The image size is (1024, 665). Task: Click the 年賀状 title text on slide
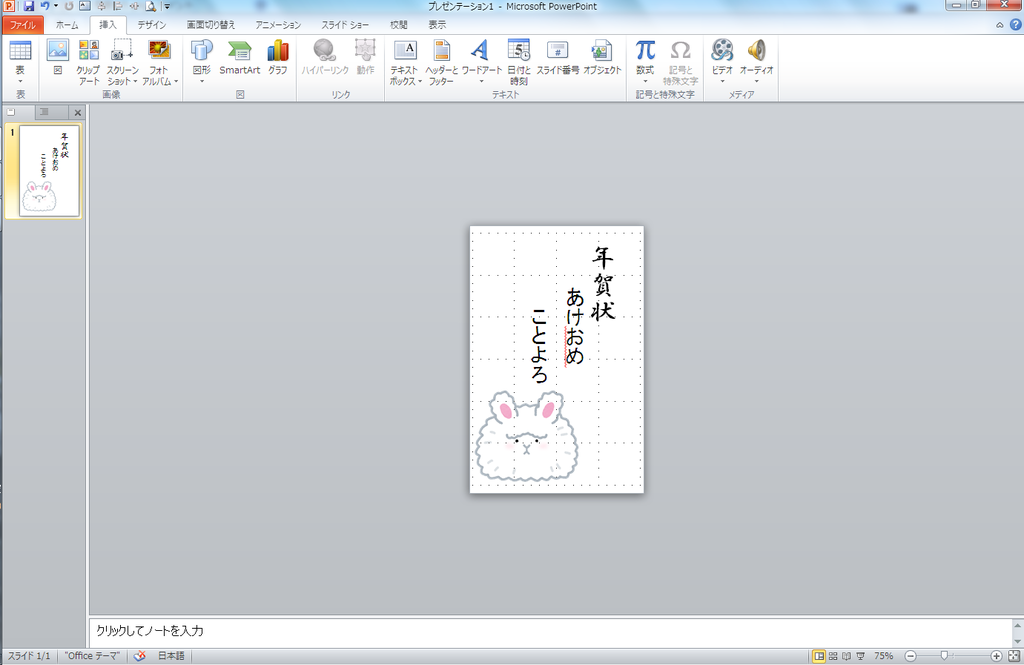pos(603,284)
